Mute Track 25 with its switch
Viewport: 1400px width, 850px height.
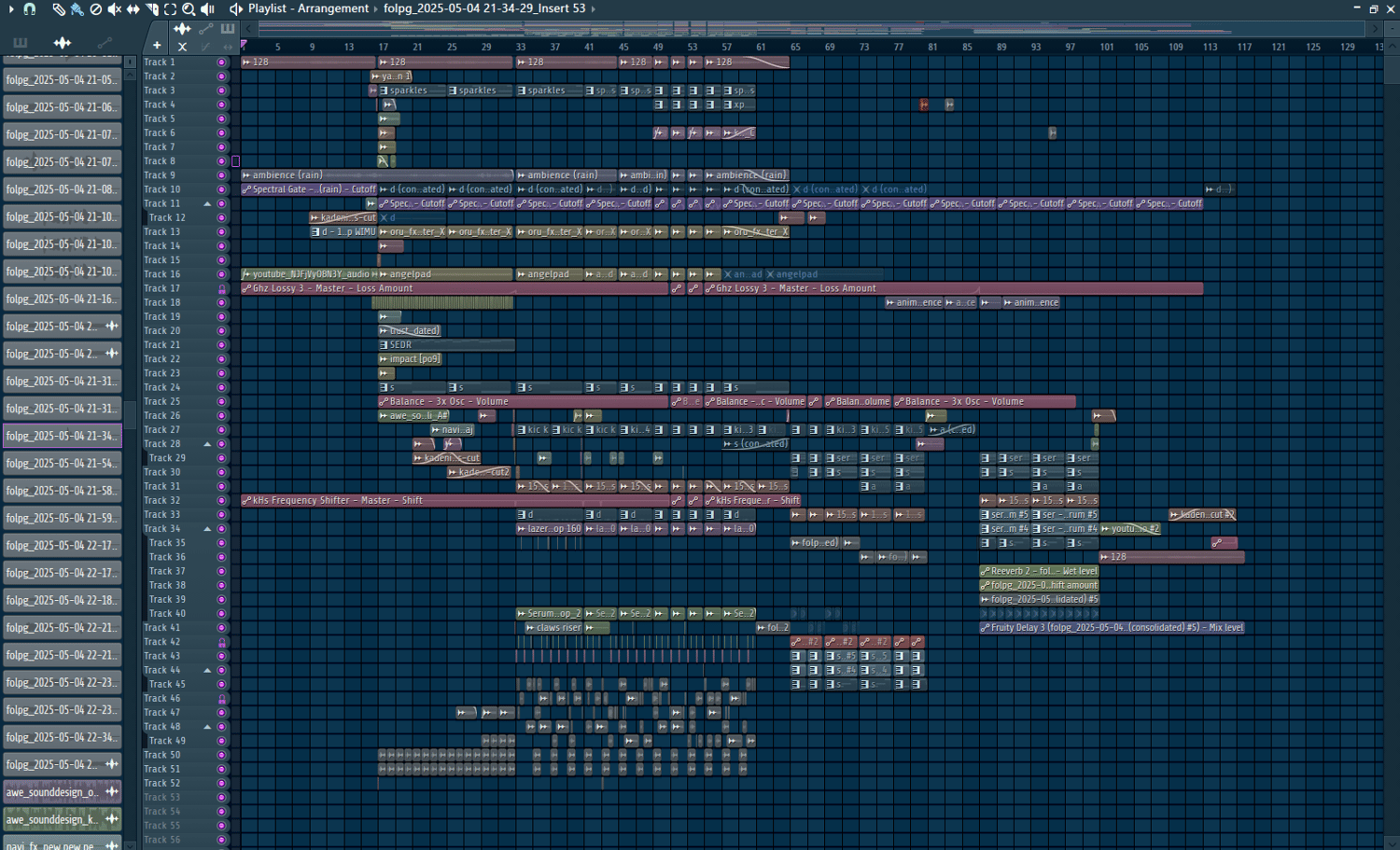click(221, 401)
